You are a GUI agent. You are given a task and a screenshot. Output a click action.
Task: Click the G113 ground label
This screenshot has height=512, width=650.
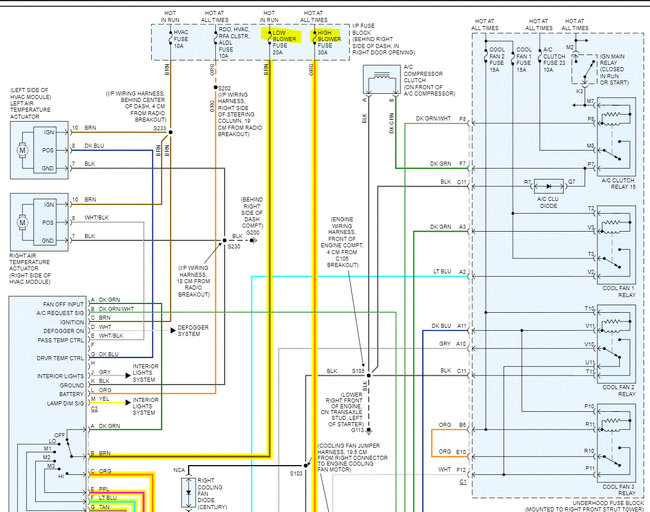pos(358,430)
